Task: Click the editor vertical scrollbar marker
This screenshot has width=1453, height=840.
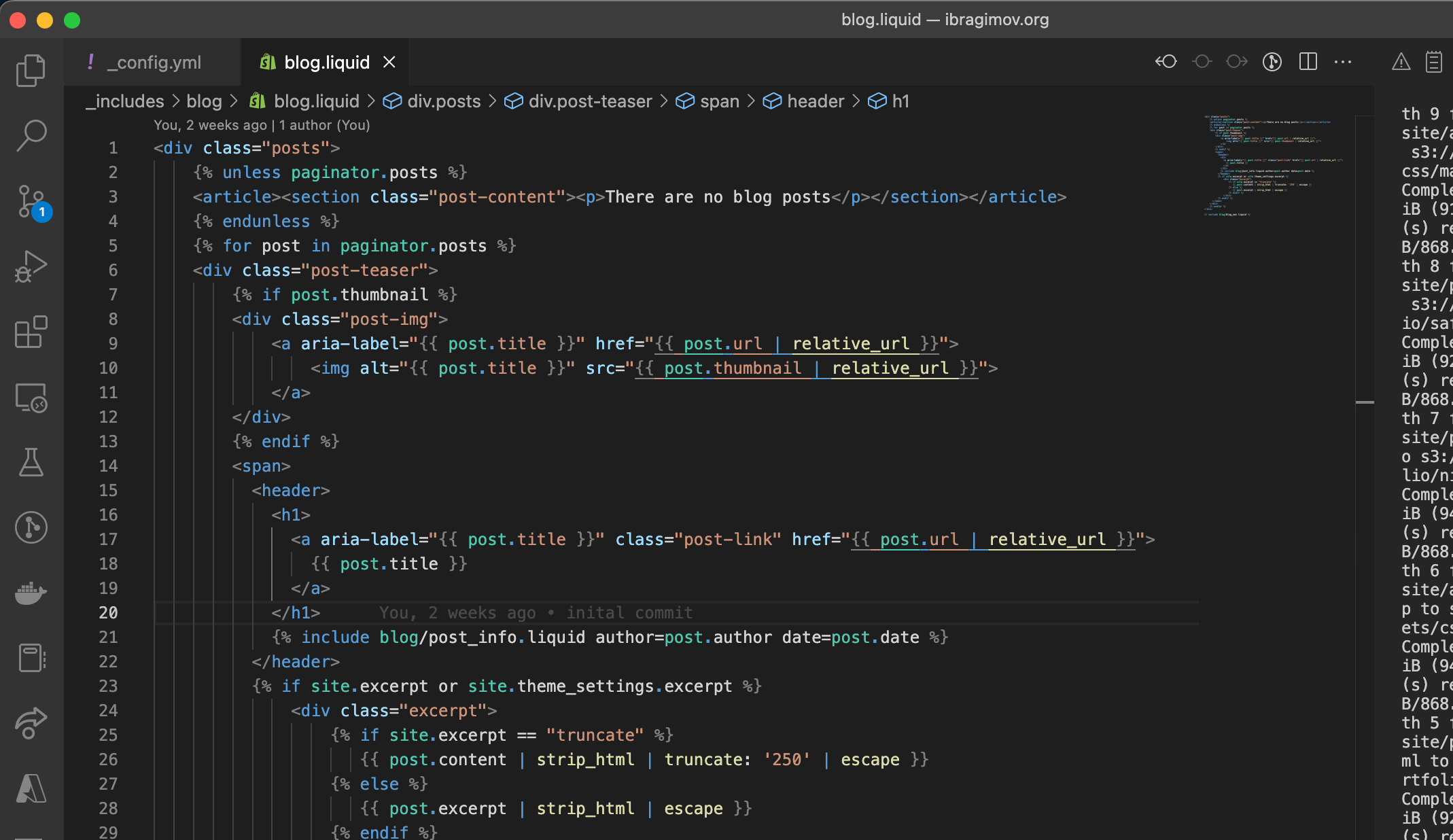Action: [1365, 402]
